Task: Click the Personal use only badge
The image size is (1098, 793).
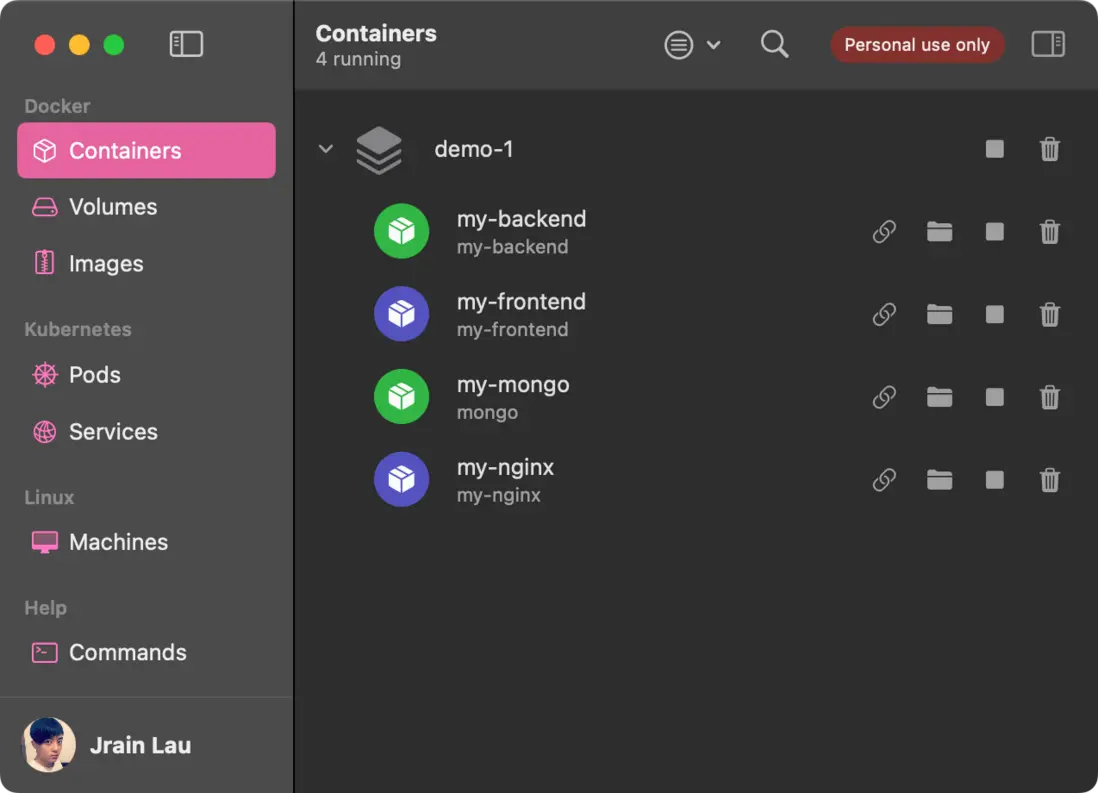Action: [x=916, y=44]
